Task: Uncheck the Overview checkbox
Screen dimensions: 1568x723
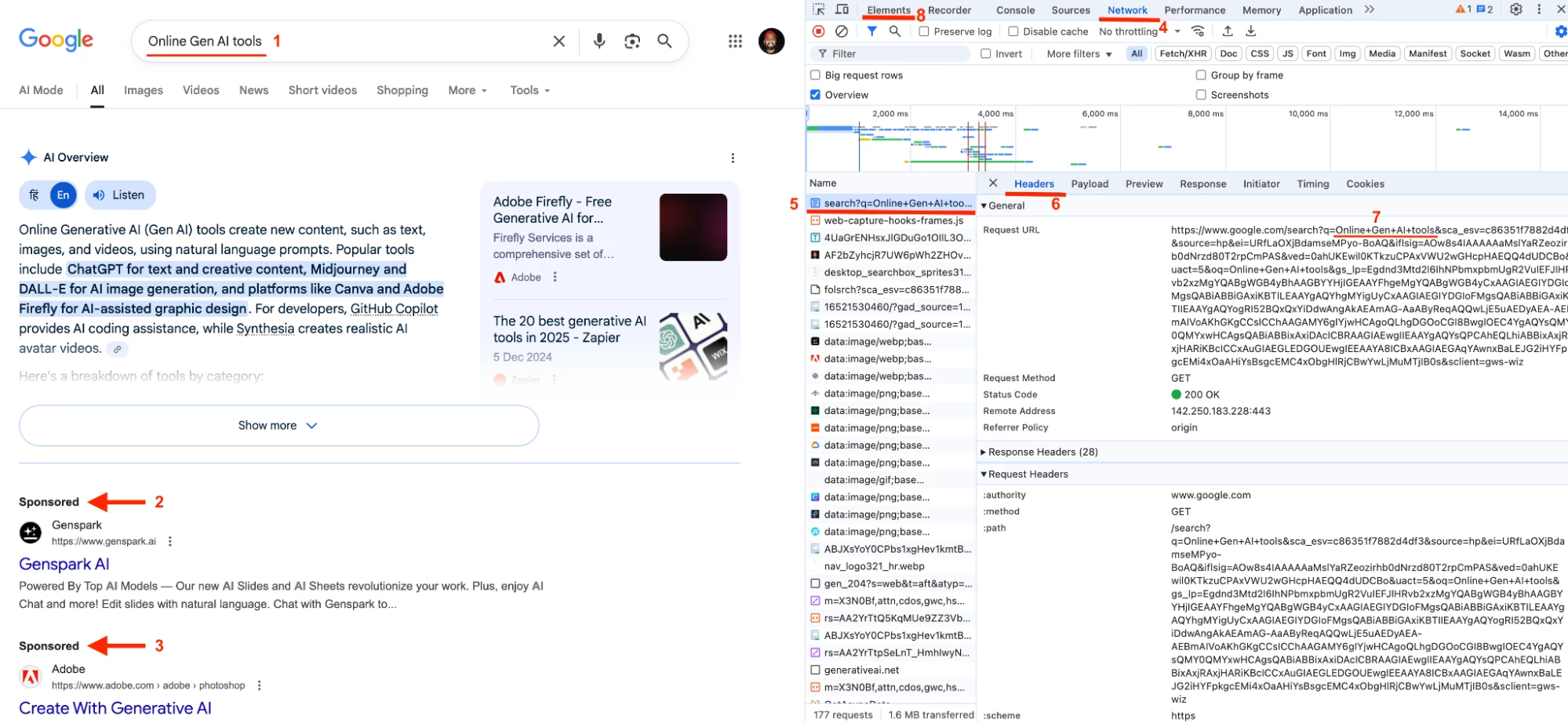Action: [815, 95]
